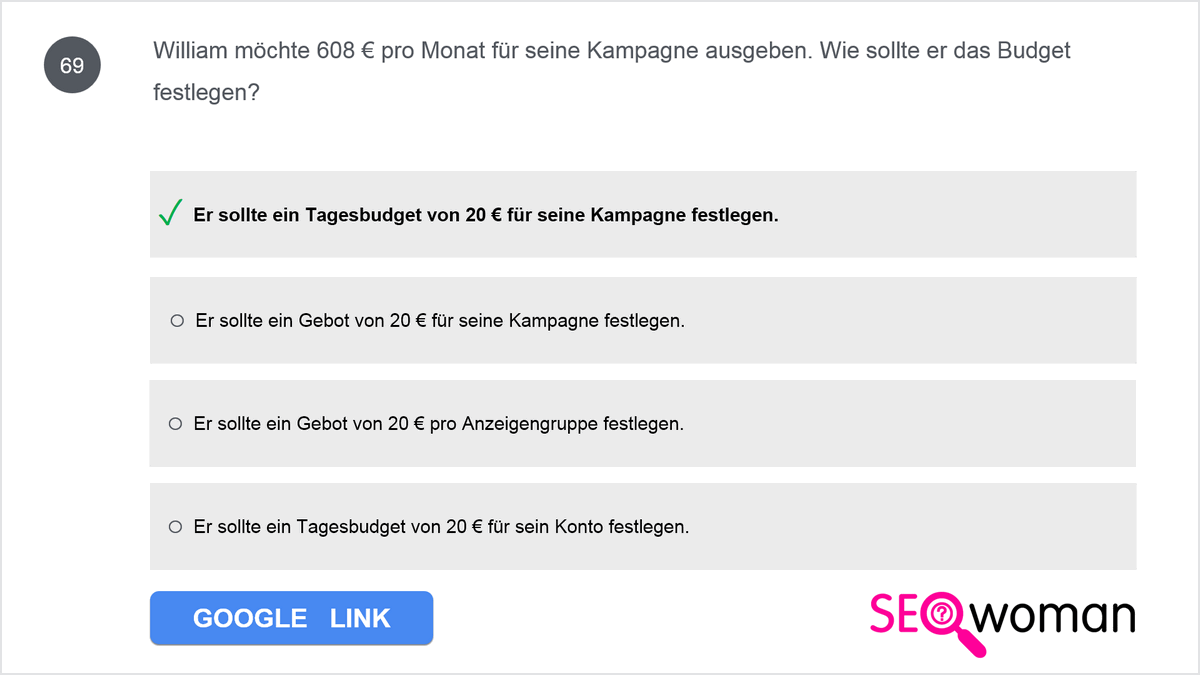
Task: Click the empty right area of the third answer box
Action: click(910, 424)
